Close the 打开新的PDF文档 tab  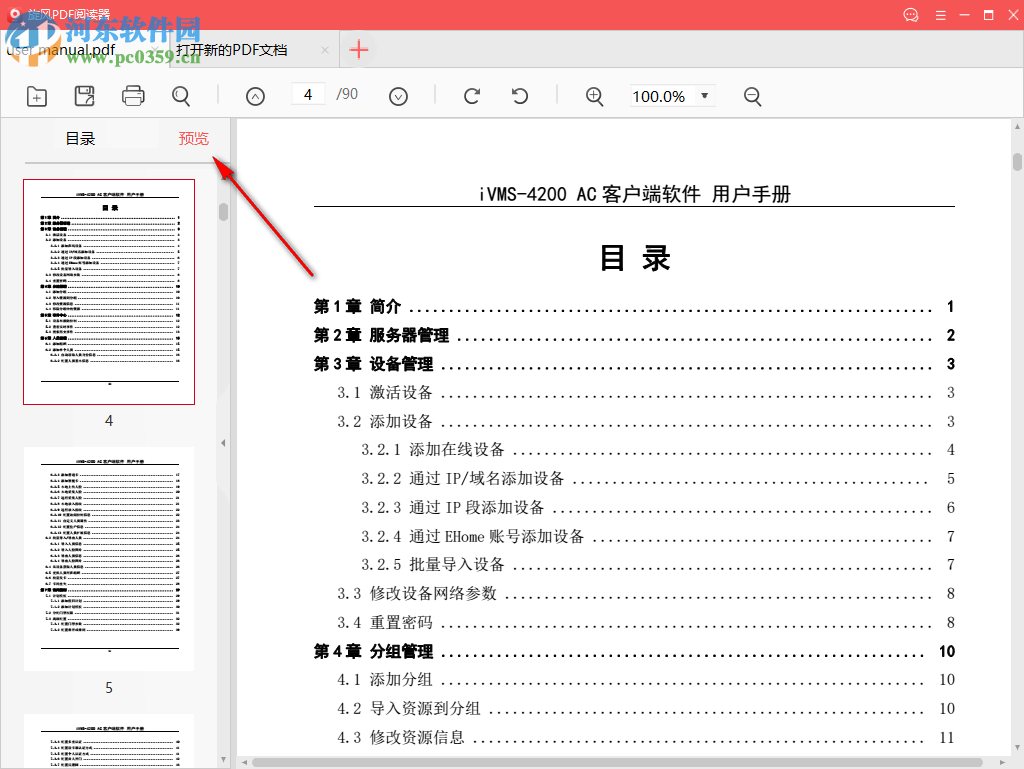[x=325, y=50]
